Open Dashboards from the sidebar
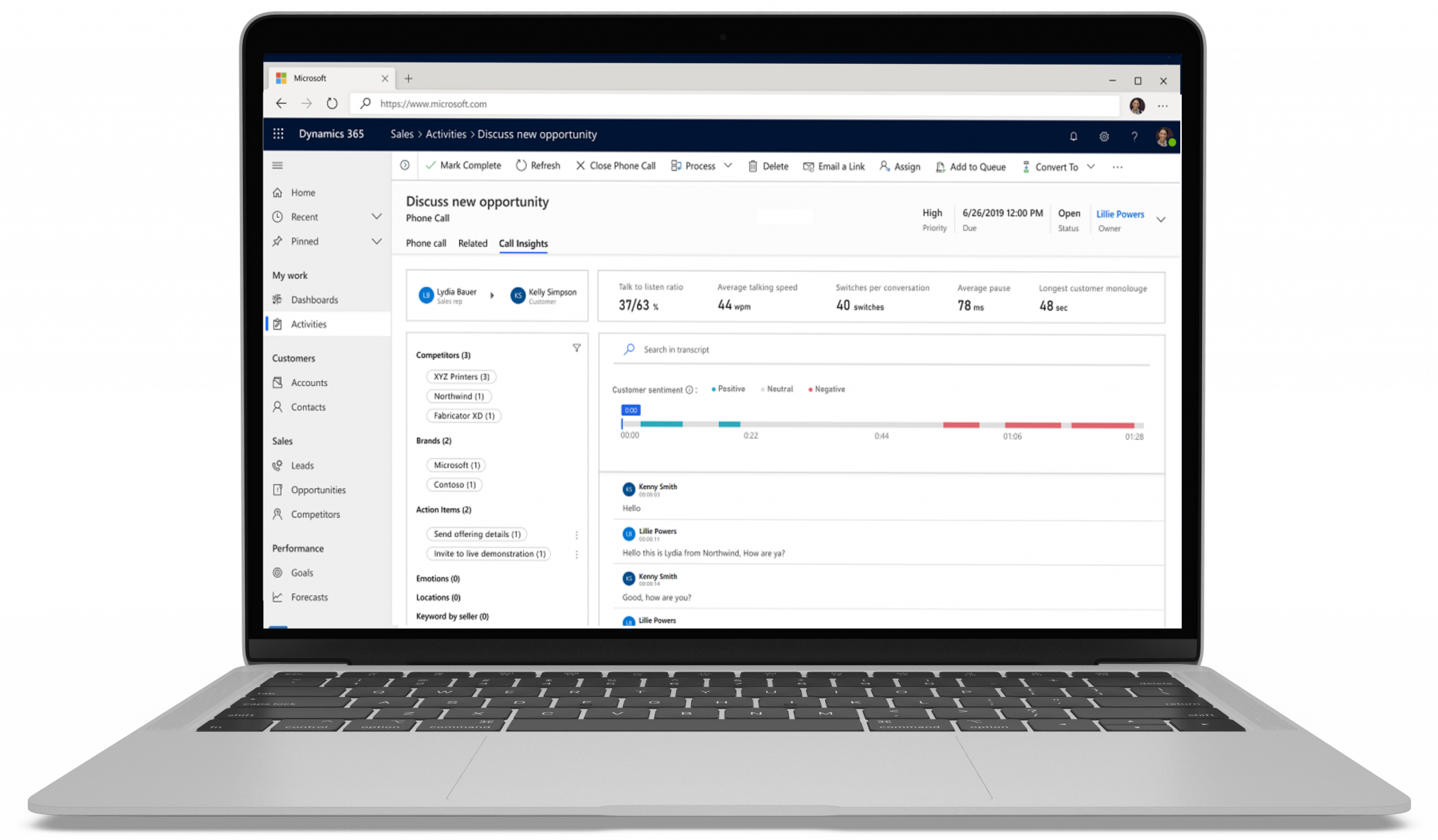1438x840 pixels. pos(314,299)
